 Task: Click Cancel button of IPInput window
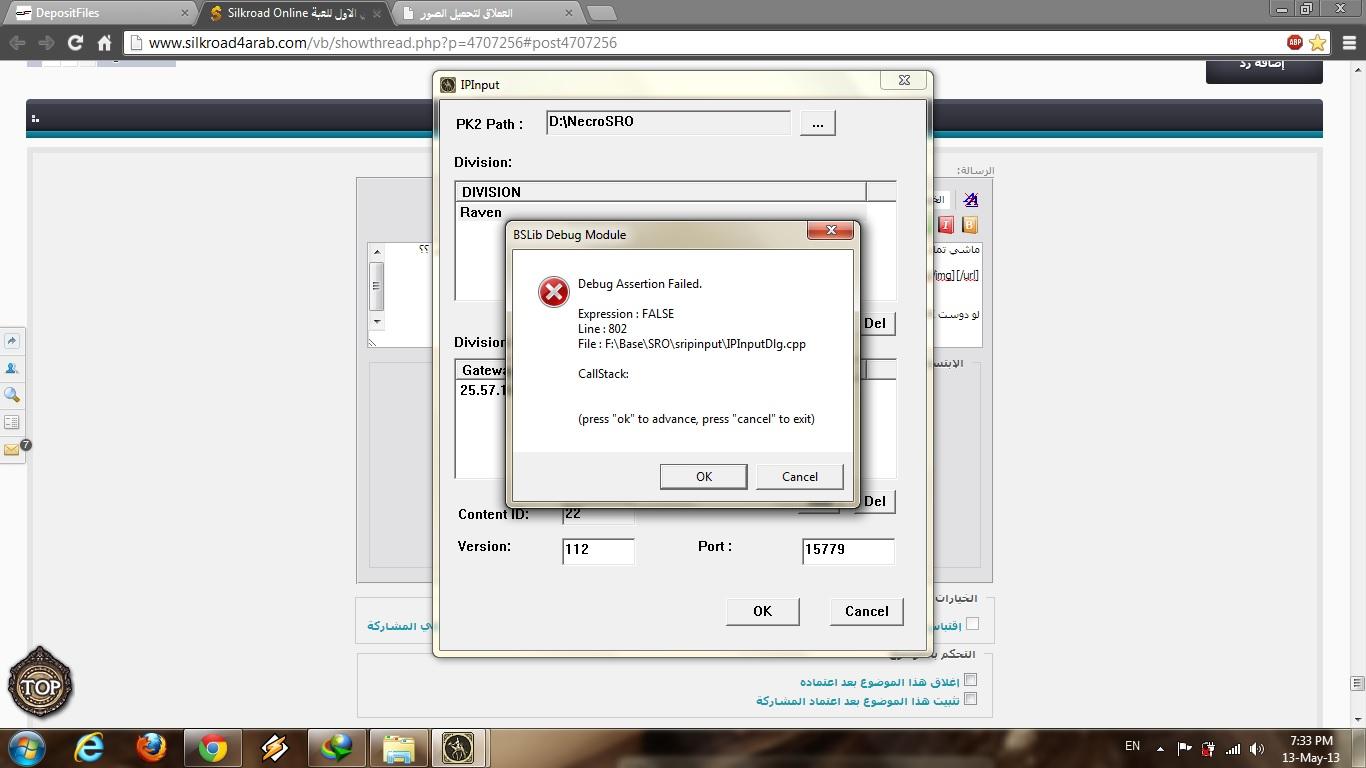(x=866, y=611)
